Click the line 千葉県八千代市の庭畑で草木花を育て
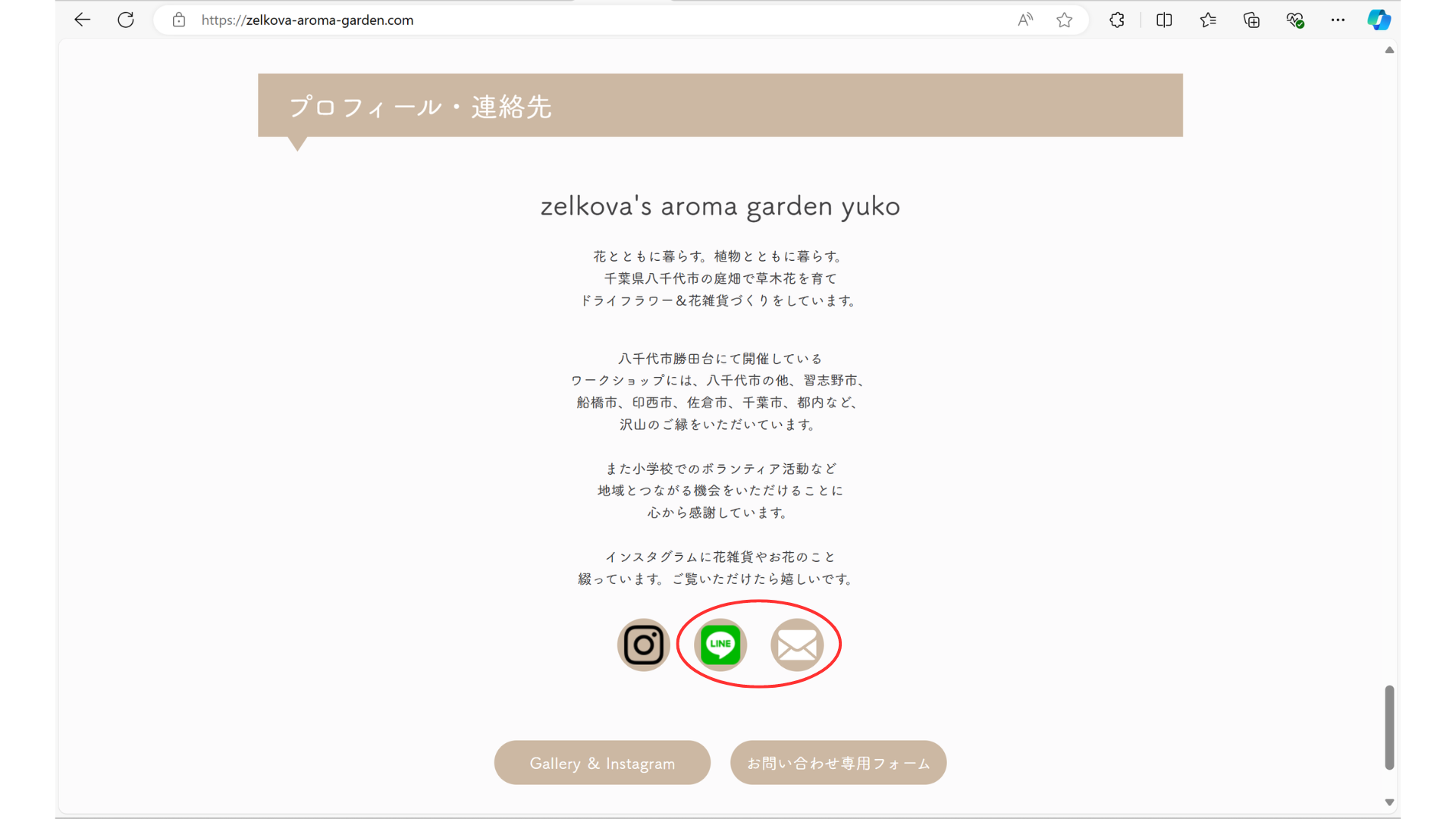Screen dimensions: 1456x819 [x=720, y=278]
